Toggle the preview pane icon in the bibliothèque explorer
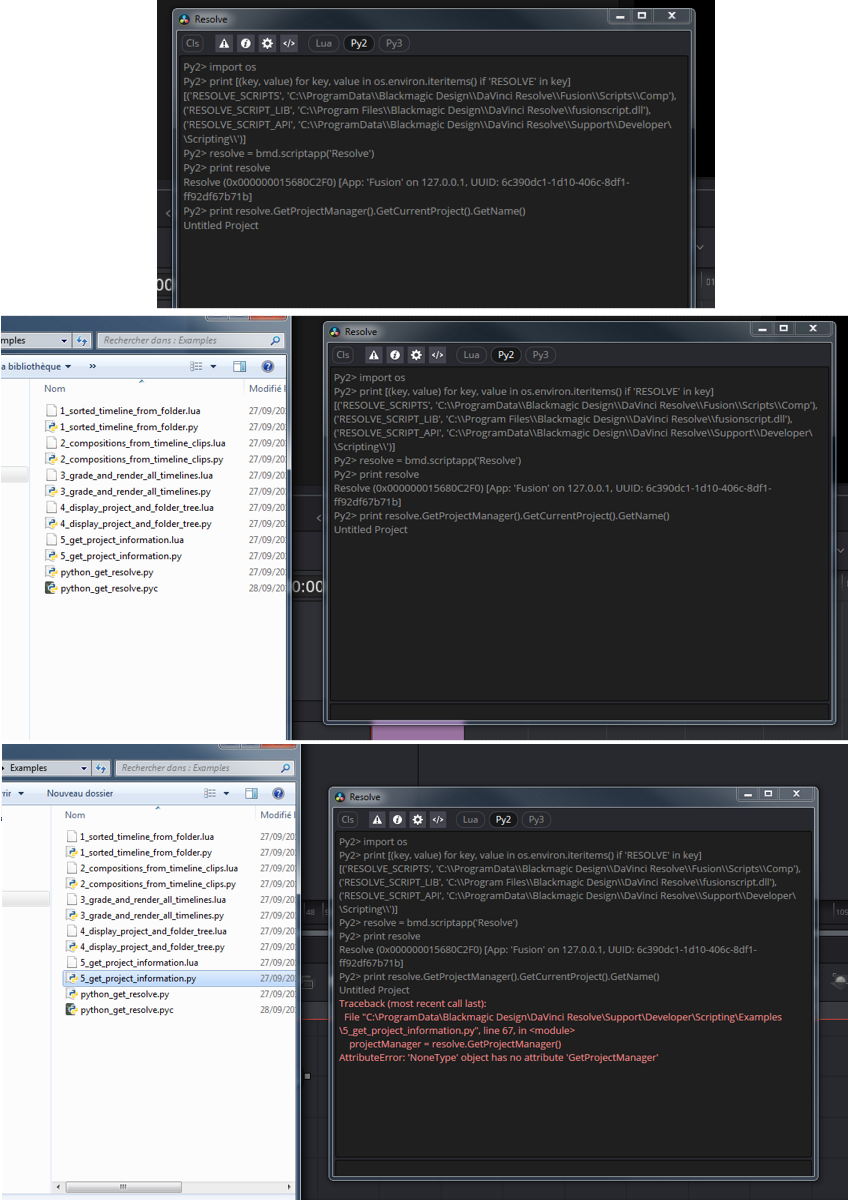Image resolution: width=848 pixels, height=1200 pixels. (x=239, y=367)
